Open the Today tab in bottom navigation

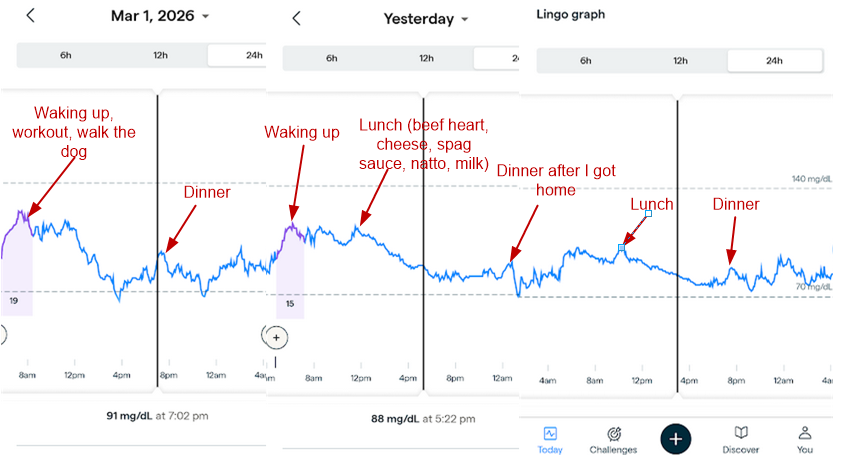pos(550,439)
